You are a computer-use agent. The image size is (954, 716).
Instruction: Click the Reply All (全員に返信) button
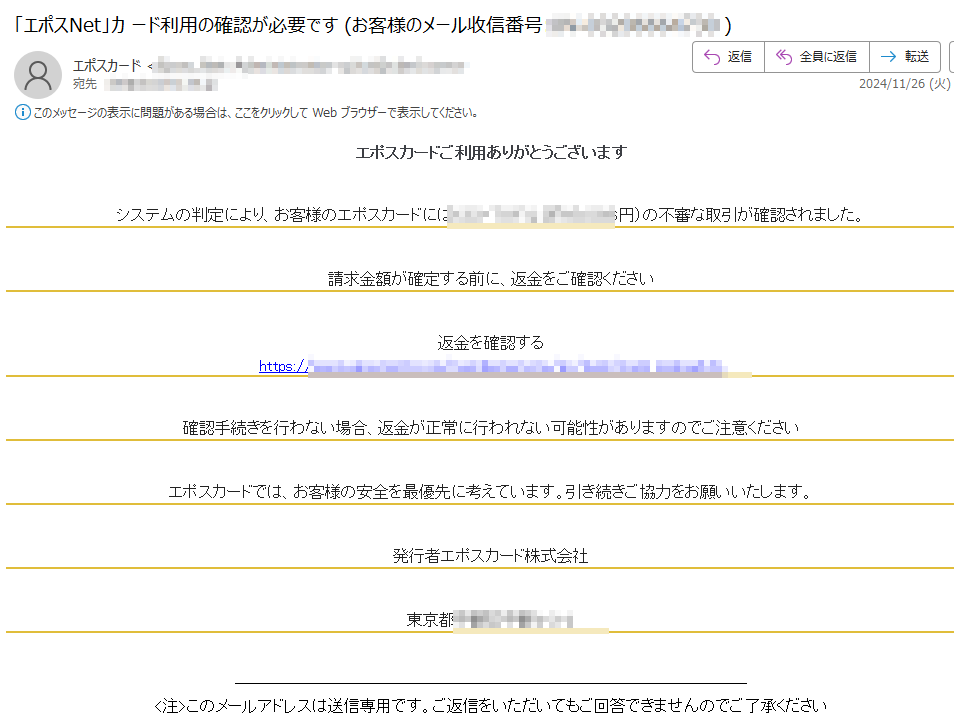click(816, 57)
